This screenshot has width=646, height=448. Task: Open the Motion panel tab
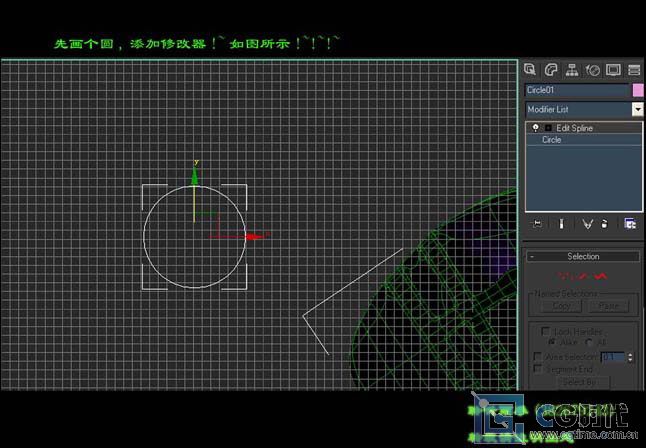coord(593,70)
